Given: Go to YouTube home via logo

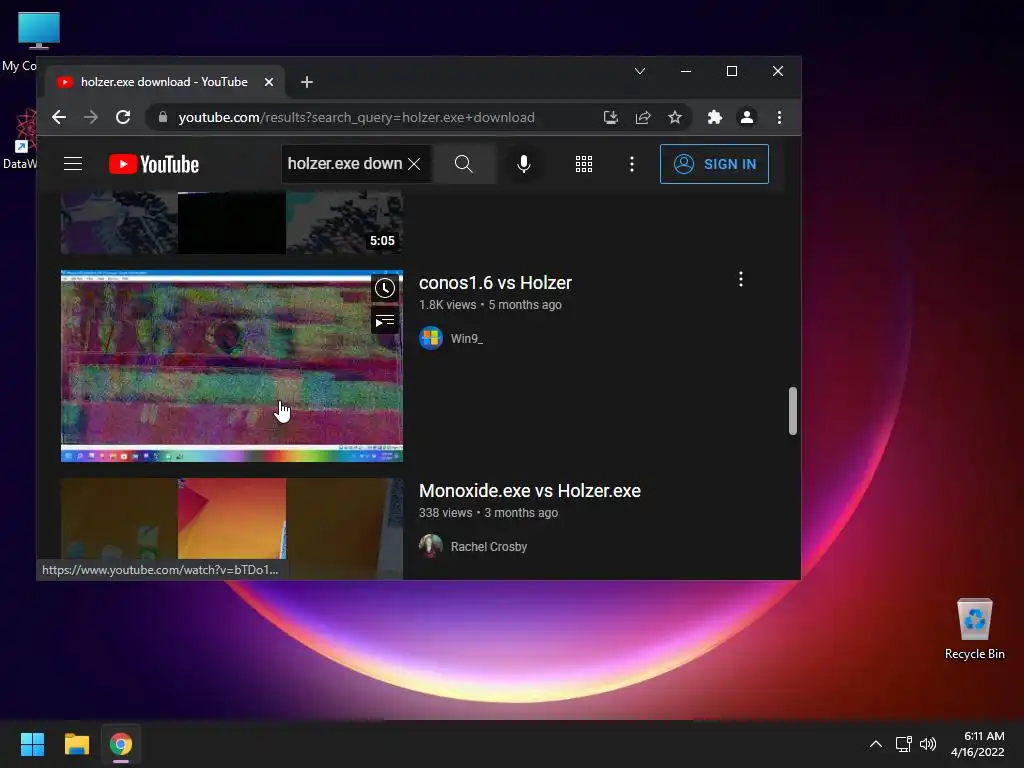Looking at the screenshot, I should click(154, 164).
